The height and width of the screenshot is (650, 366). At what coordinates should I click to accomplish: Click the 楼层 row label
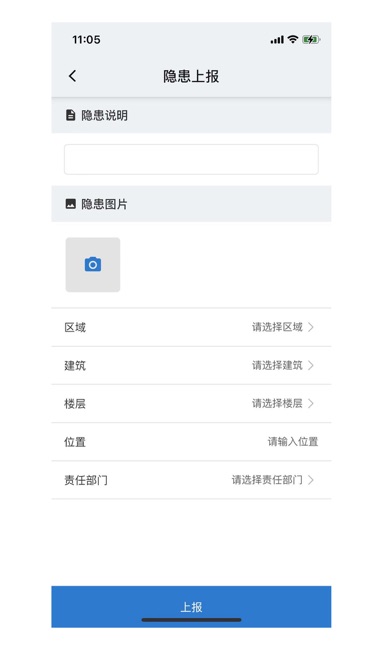(x=75, y=403)
